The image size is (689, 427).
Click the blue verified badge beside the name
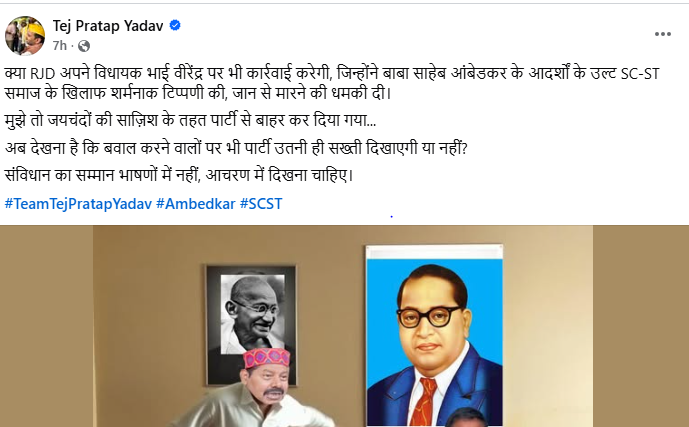coord(175,25)
